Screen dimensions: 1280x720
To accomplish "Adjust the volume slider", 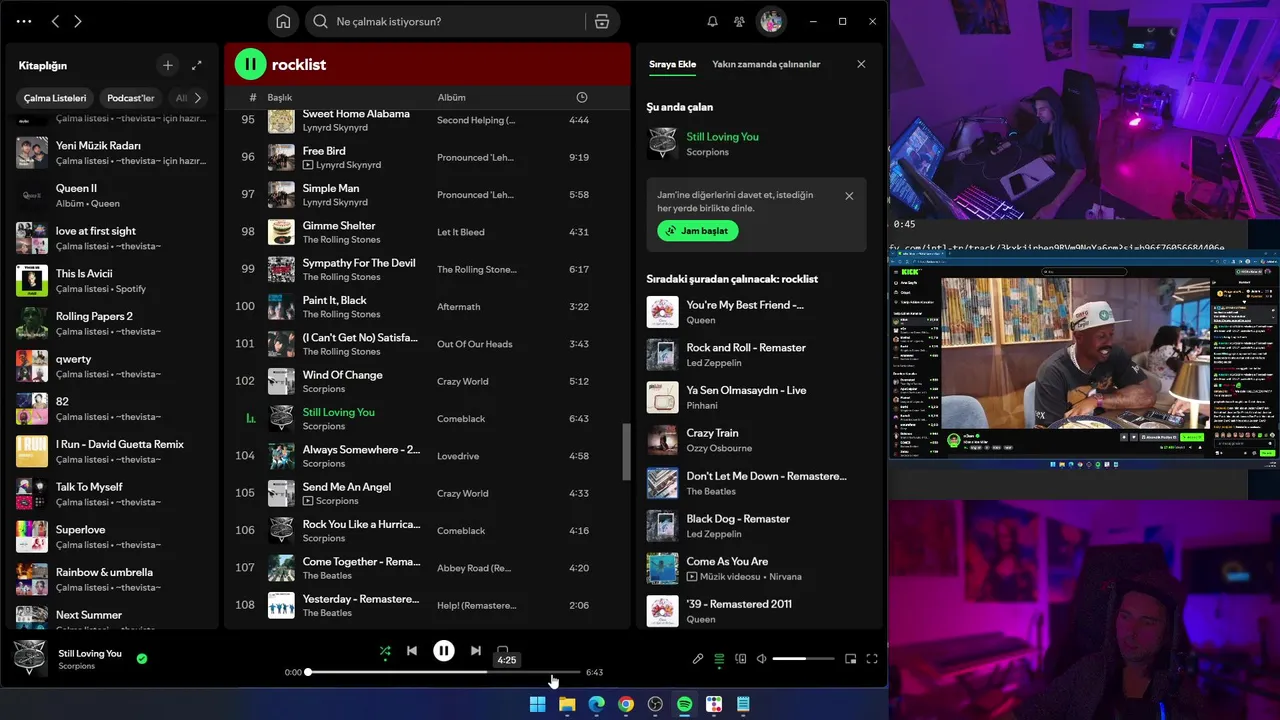I will (x=803, y=659).
